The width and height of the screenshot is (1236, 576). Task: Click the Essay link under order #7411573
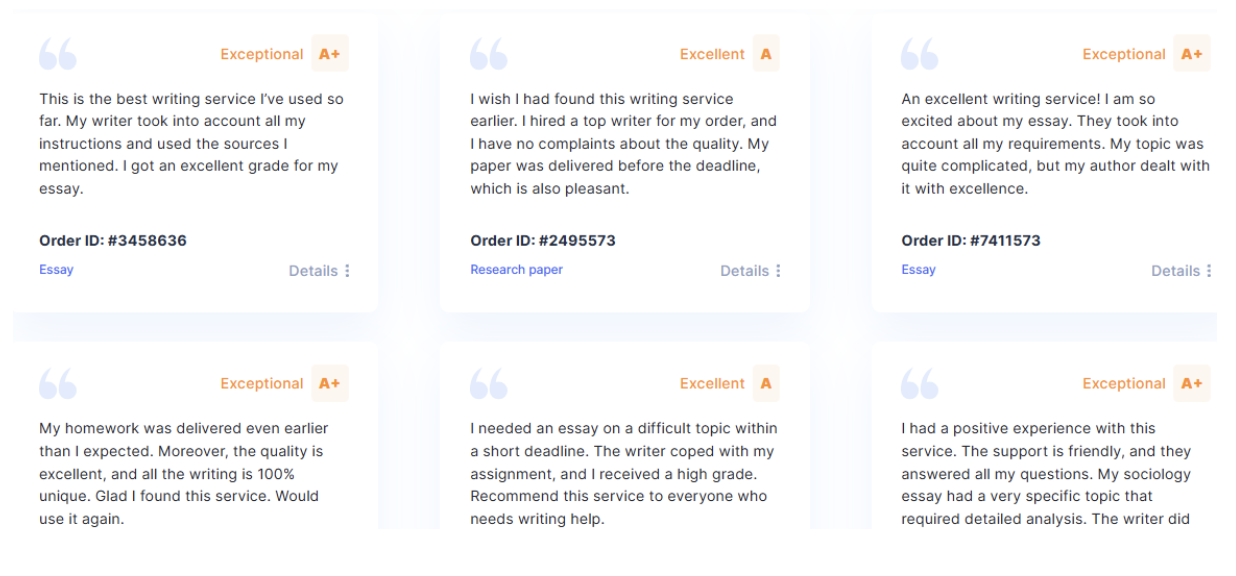918,269
